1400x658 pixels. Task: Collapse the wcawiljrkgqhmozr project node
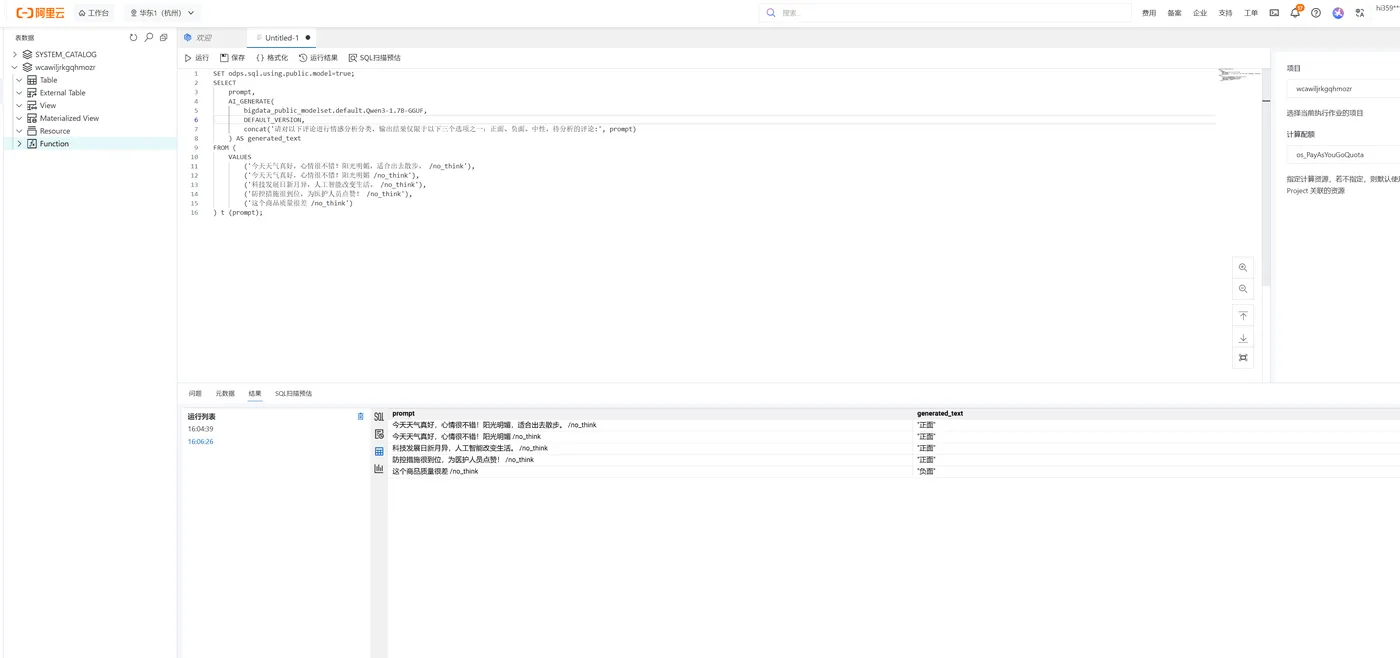[14, 67]
